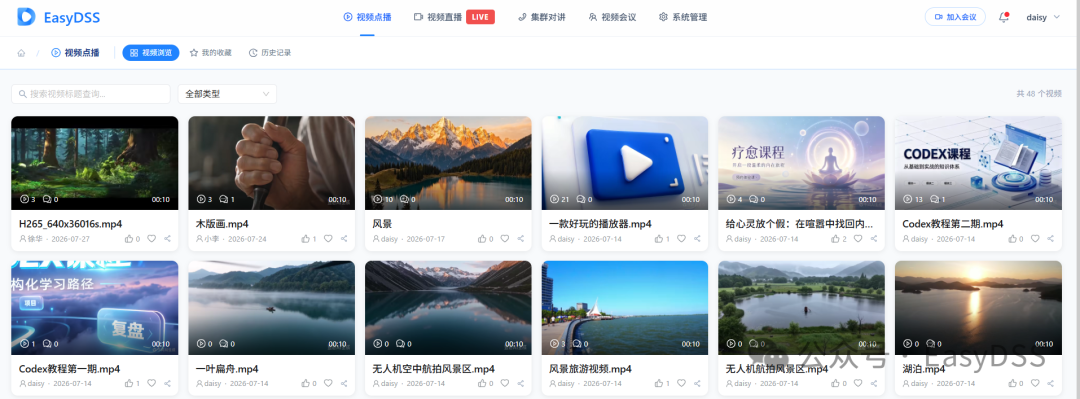The height and width of the screenshot is (399, 1080).
Task: Select the 视频浏览 sub-tab
Action: 151,53
